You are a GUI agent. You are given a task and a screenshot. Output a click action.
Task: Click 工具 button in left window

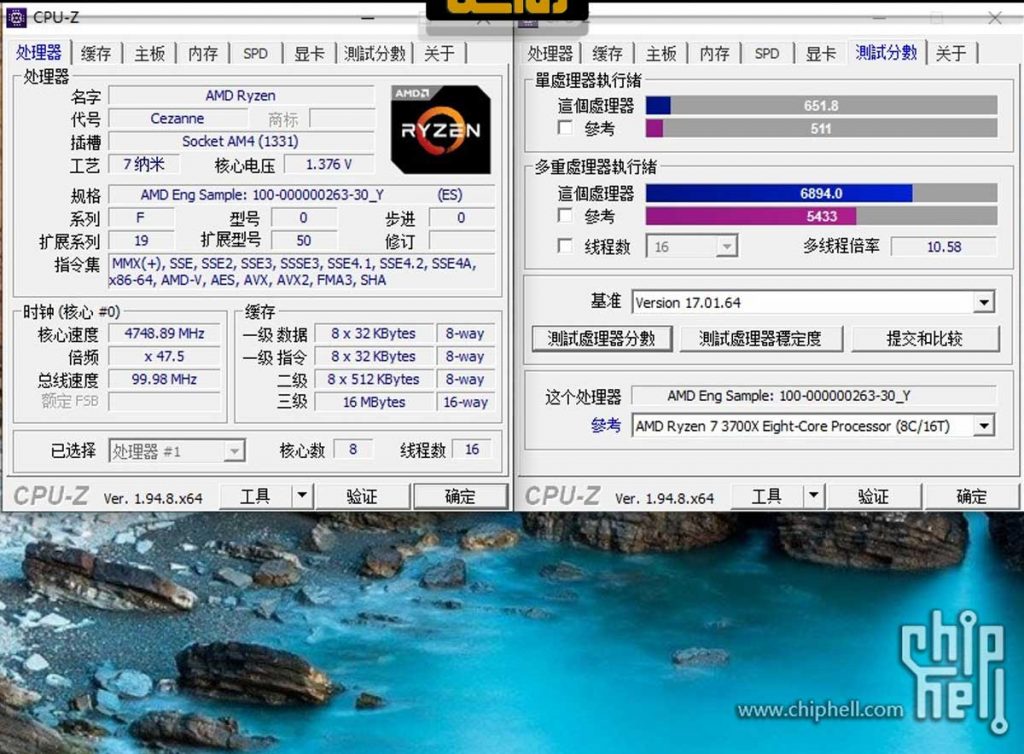[x=255, y=496]
